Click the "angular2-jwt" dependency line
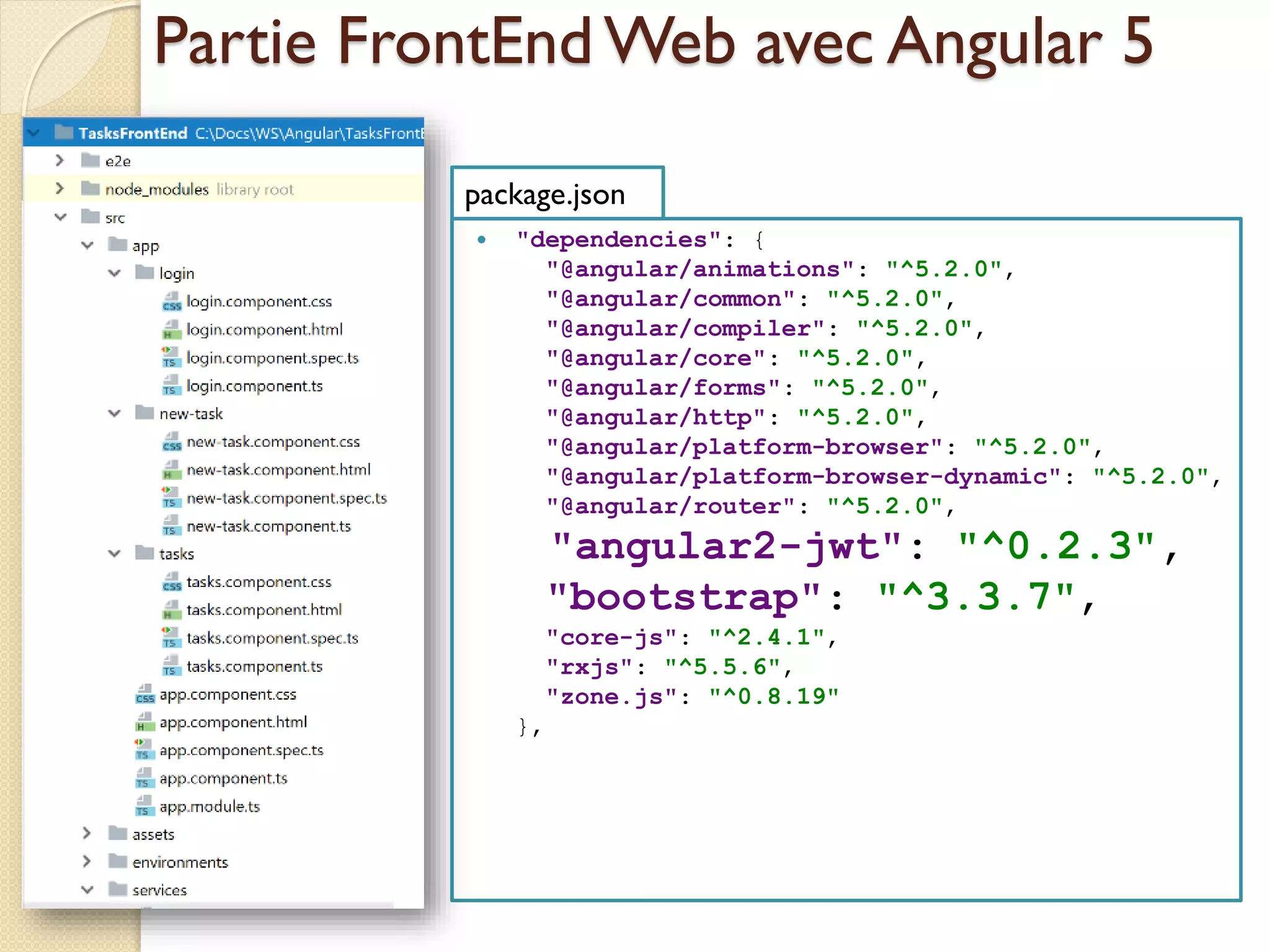The image size is (1270, 952). tap(864, 547)
